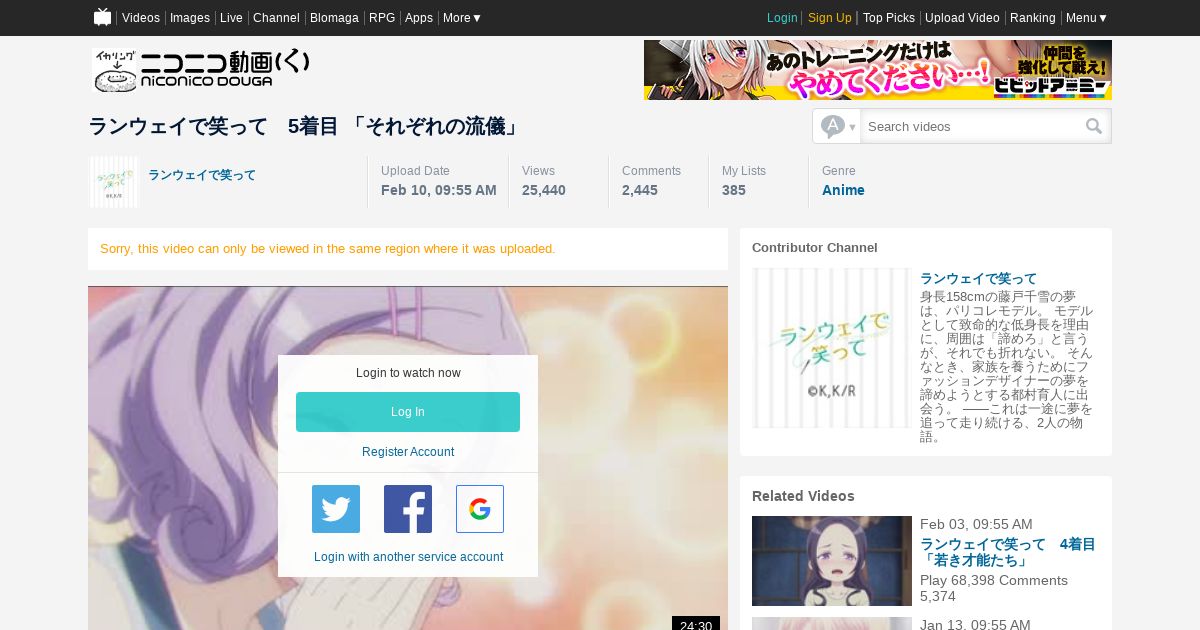Log in with Twitter icon

click(336, 509)
